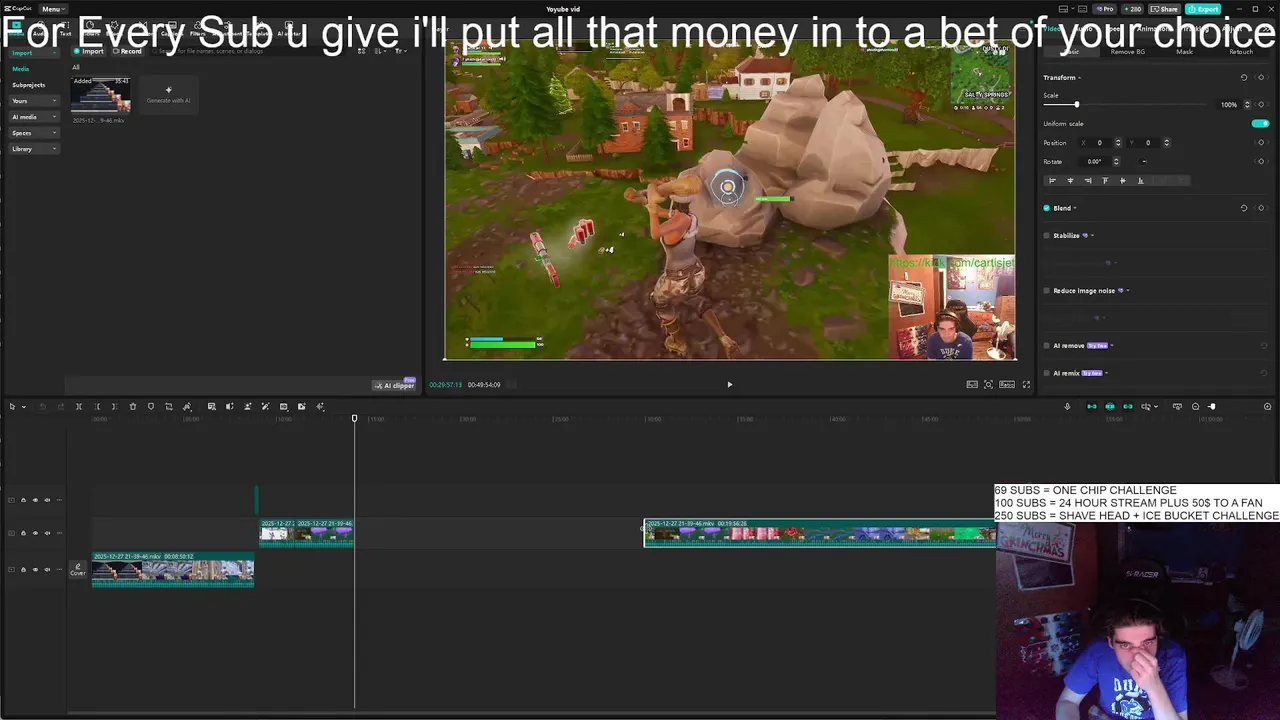Align clip to the top
1280x720 pixels.
(x=1105, y=181)
